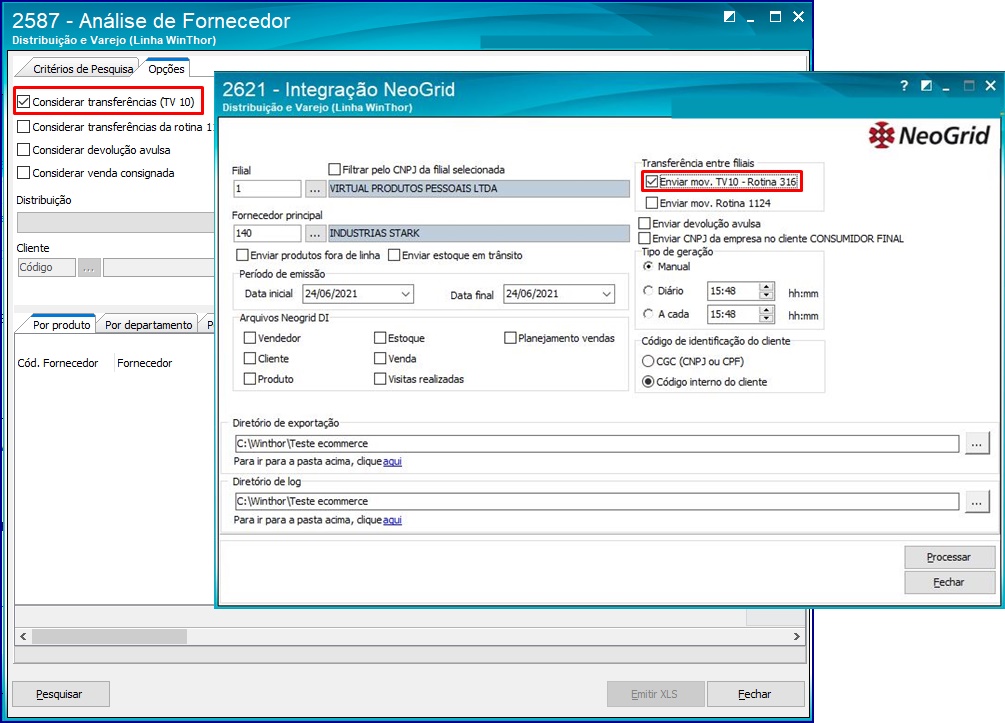Open Cliente lookup button in Análise de Fornecedor

point(89,268)
